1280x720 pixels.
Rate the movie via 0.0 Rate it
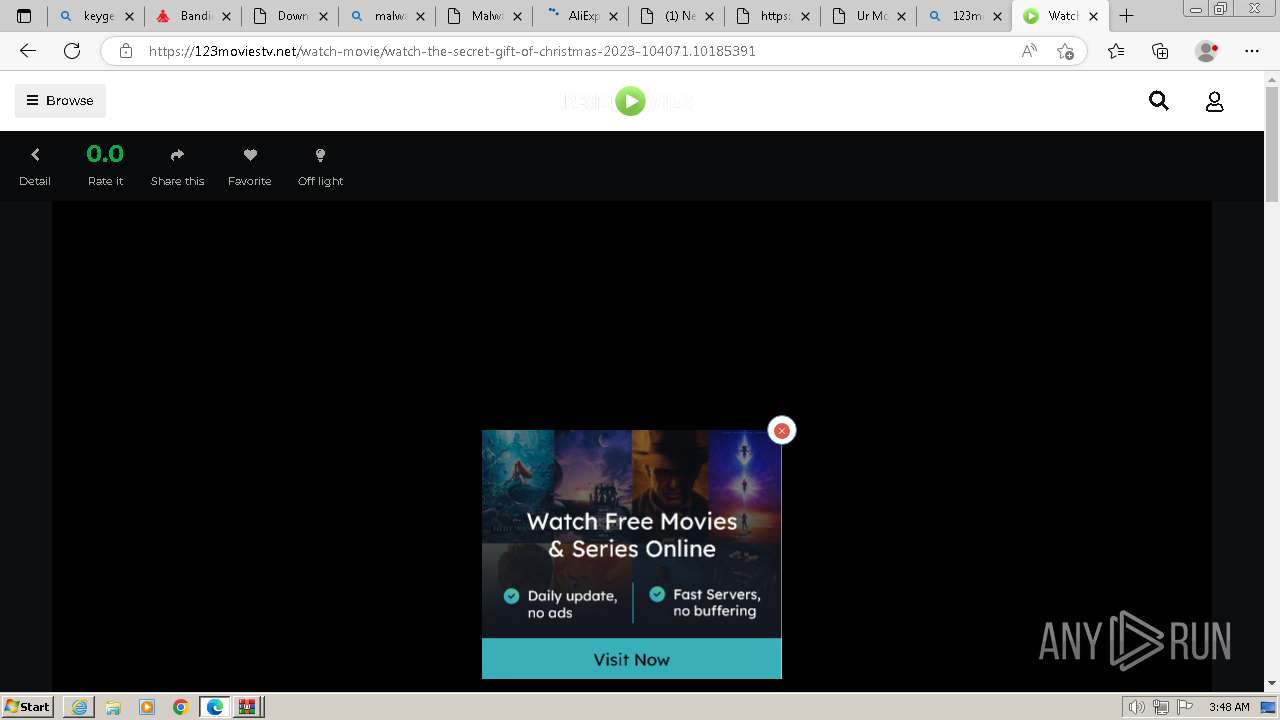(x=105, y=165)
